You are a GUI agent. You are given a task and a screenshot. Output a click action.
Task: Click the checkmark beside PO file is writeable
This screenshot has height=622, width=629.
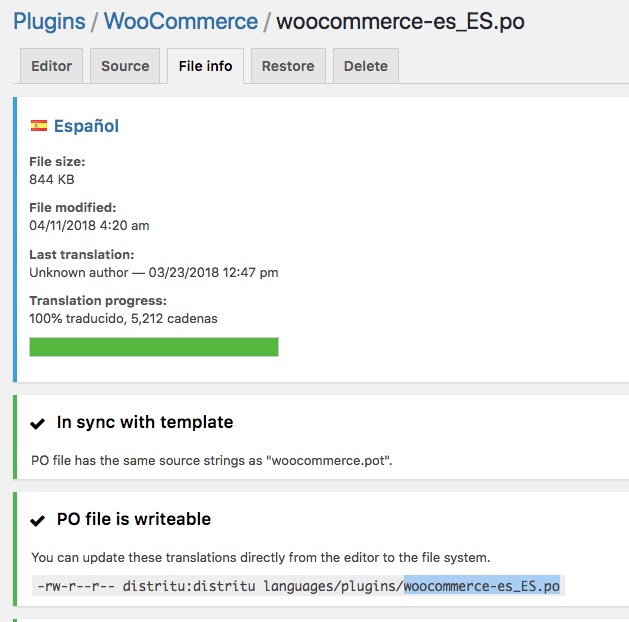point(38,521)
